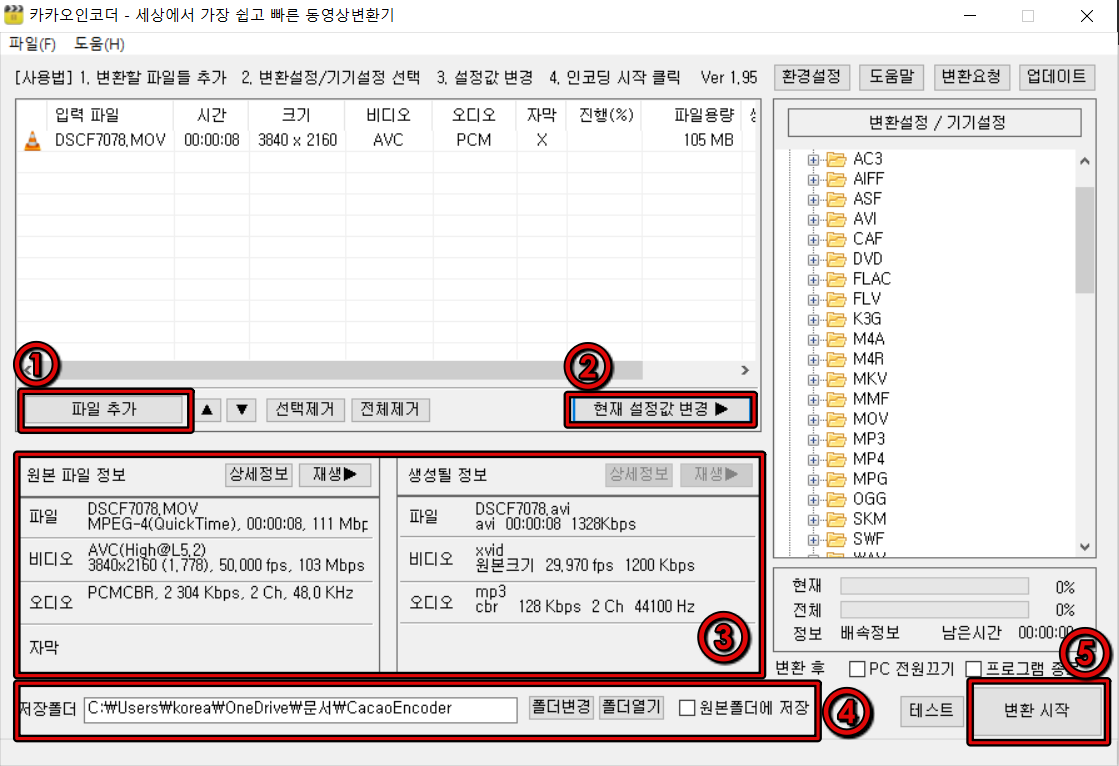Click the 파일 추가 button
This screenshot has height=766, width=1119.
[104, 409]
